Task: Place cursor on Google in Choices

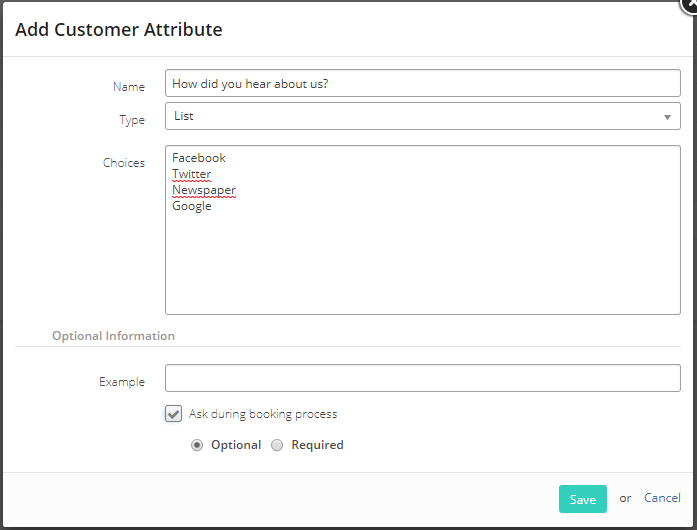Action: pyautogui.click(x=192, y=206)
